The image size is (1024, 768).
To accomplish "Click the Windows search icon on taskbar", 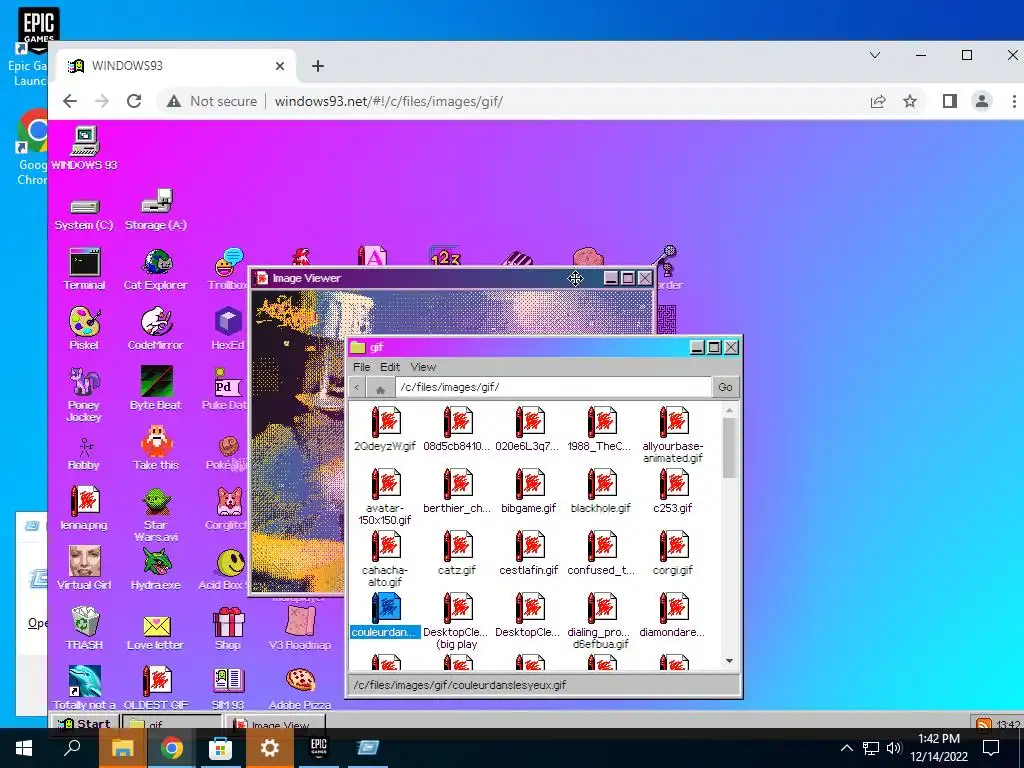I will tap(72, 748).
